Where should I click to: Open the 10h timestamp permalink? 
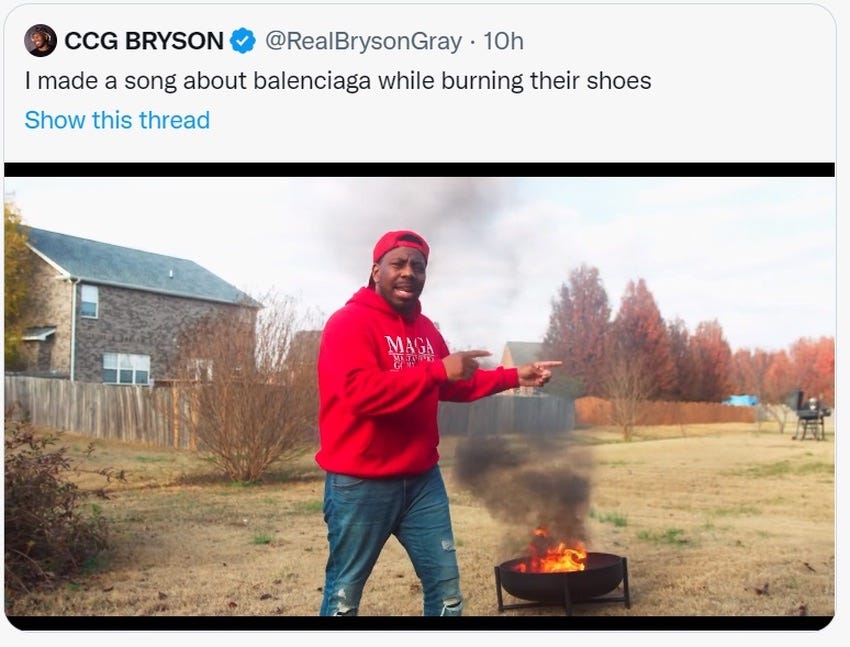click(x=503, y=41)
